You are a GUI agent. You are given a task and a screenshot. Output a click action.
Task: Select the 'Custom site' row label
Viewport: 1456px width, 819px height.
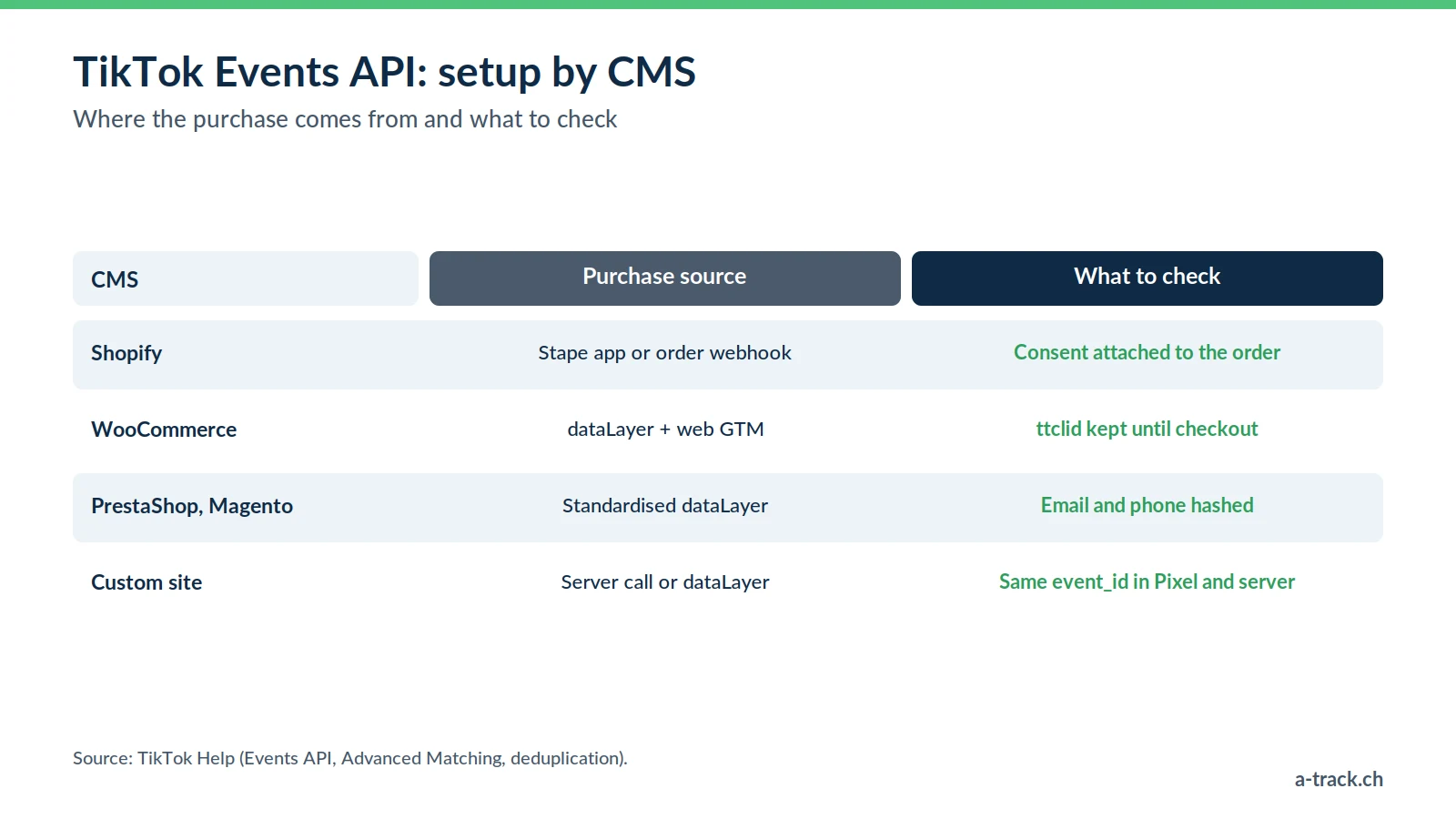pos(147,582)
